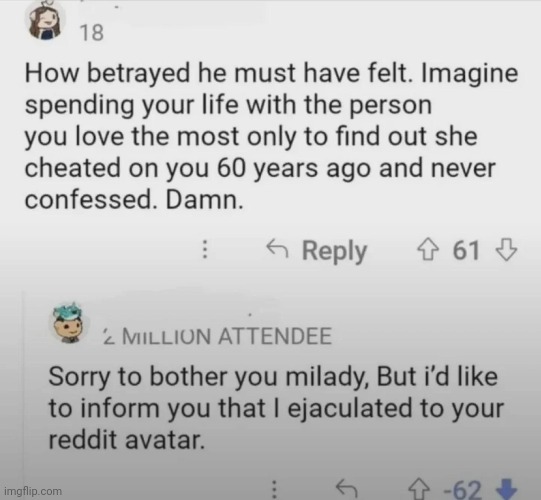Open the three-dot menu on the reply comment
The image size is (541, 500).
(274, 489)
